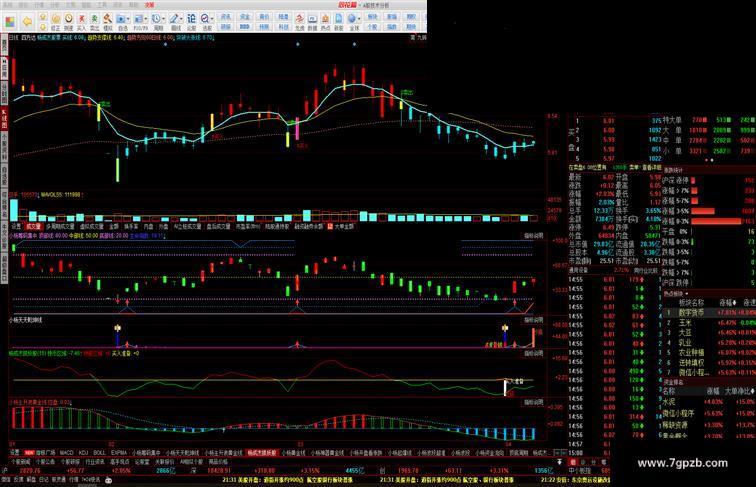Open dropdown arrow next to F10/F9 icon

pos(147,19)
